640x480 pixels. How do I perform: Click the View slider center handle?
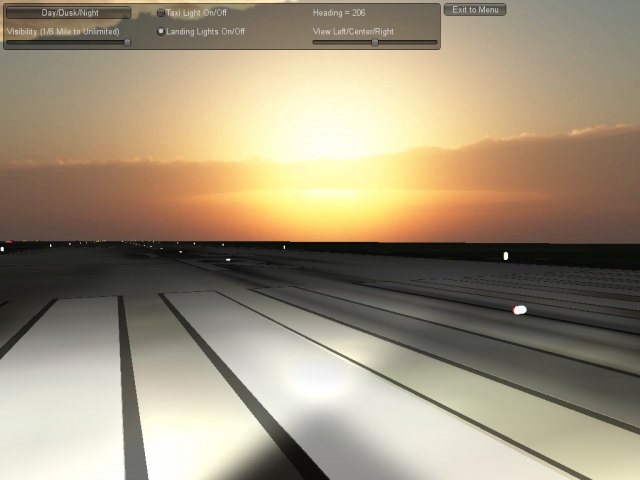[375, 42]
